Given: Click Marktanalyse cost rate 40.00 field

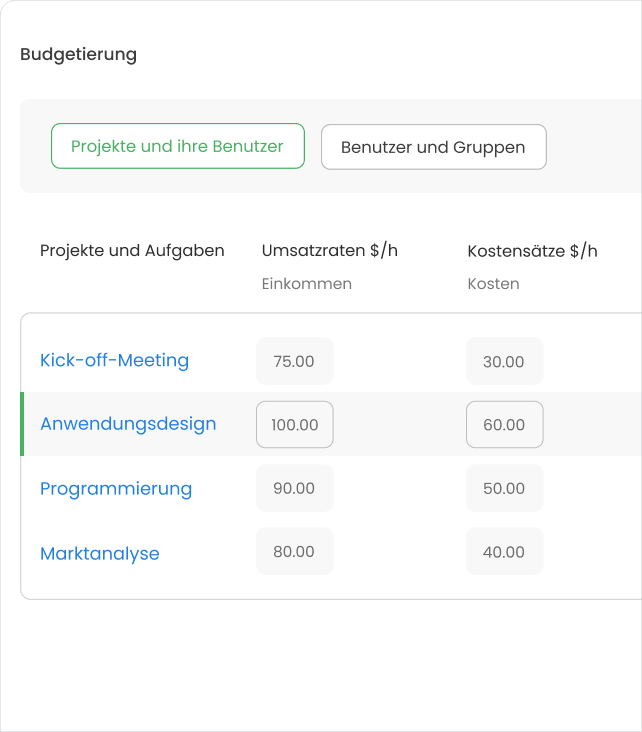Looking at the screenshot, I should 504,551.
